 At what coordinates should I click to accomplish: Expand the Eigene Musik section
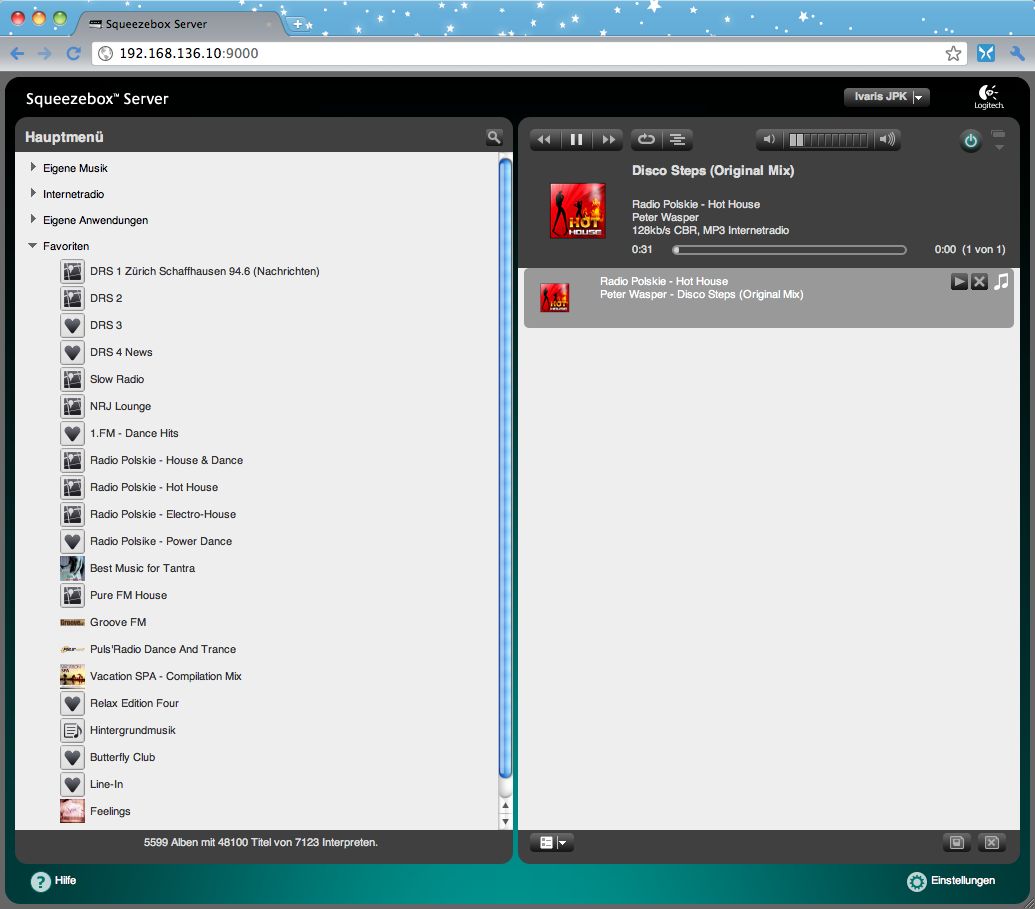click(33, 168)
